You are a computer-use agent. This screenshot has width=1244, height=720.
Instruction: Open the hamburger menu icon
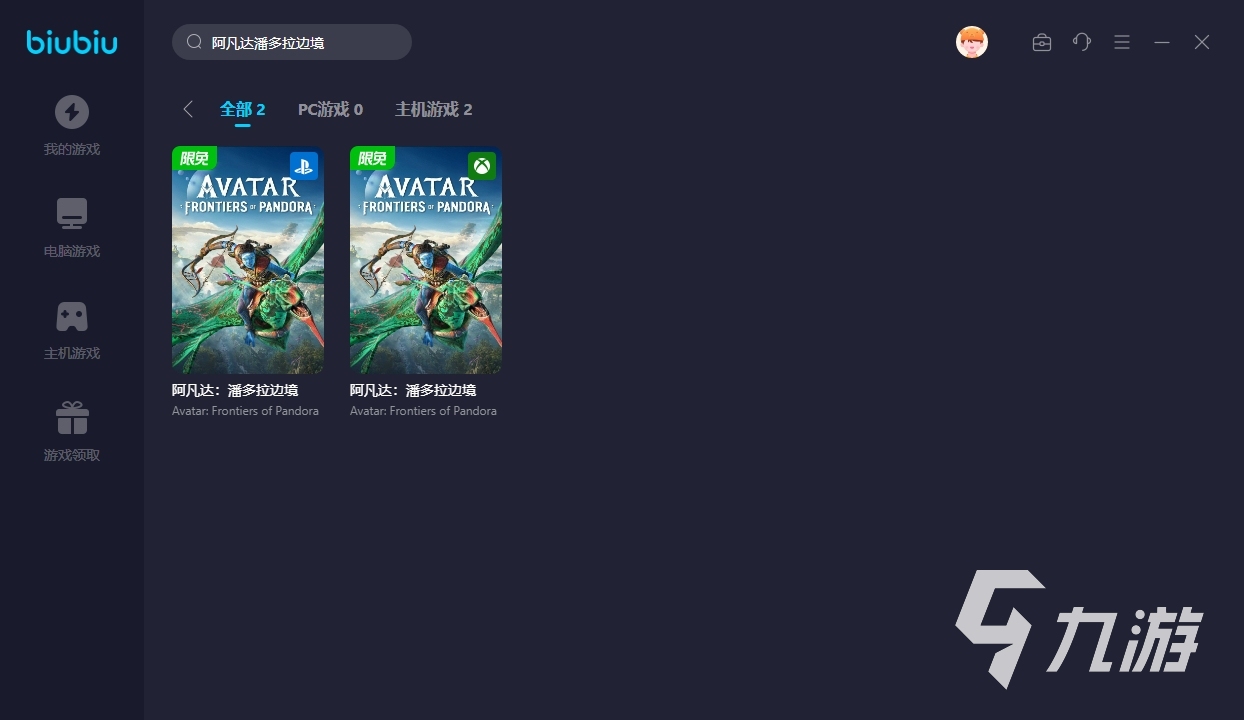point(1122,42)
